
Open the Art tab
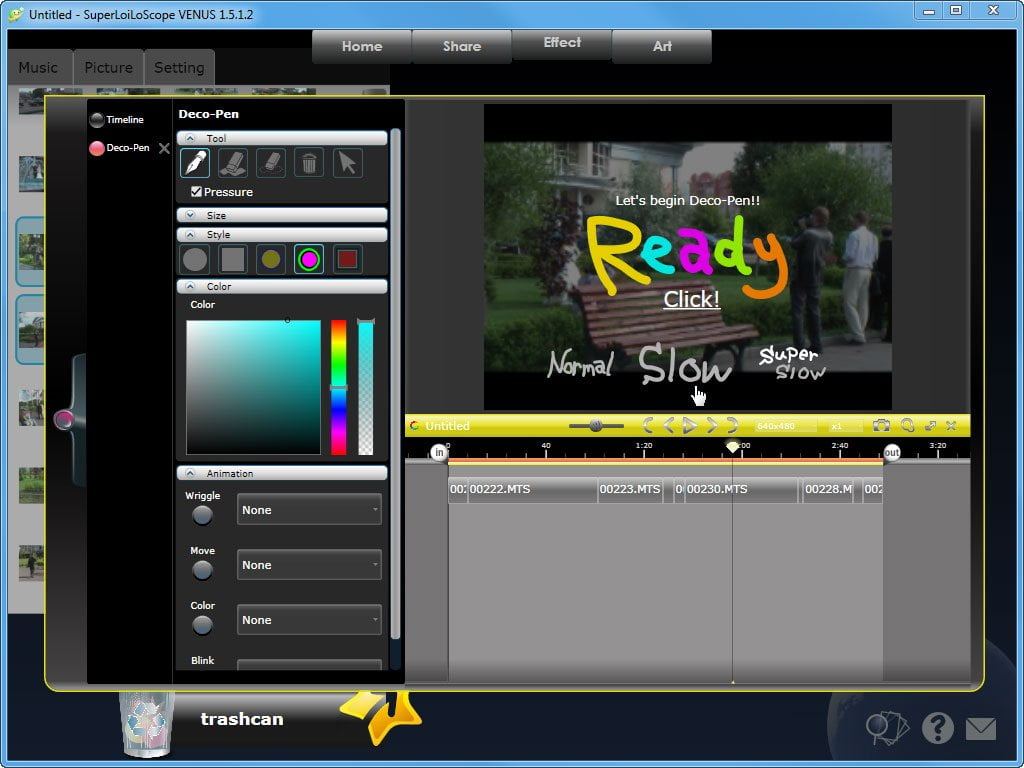coord(662,46)
